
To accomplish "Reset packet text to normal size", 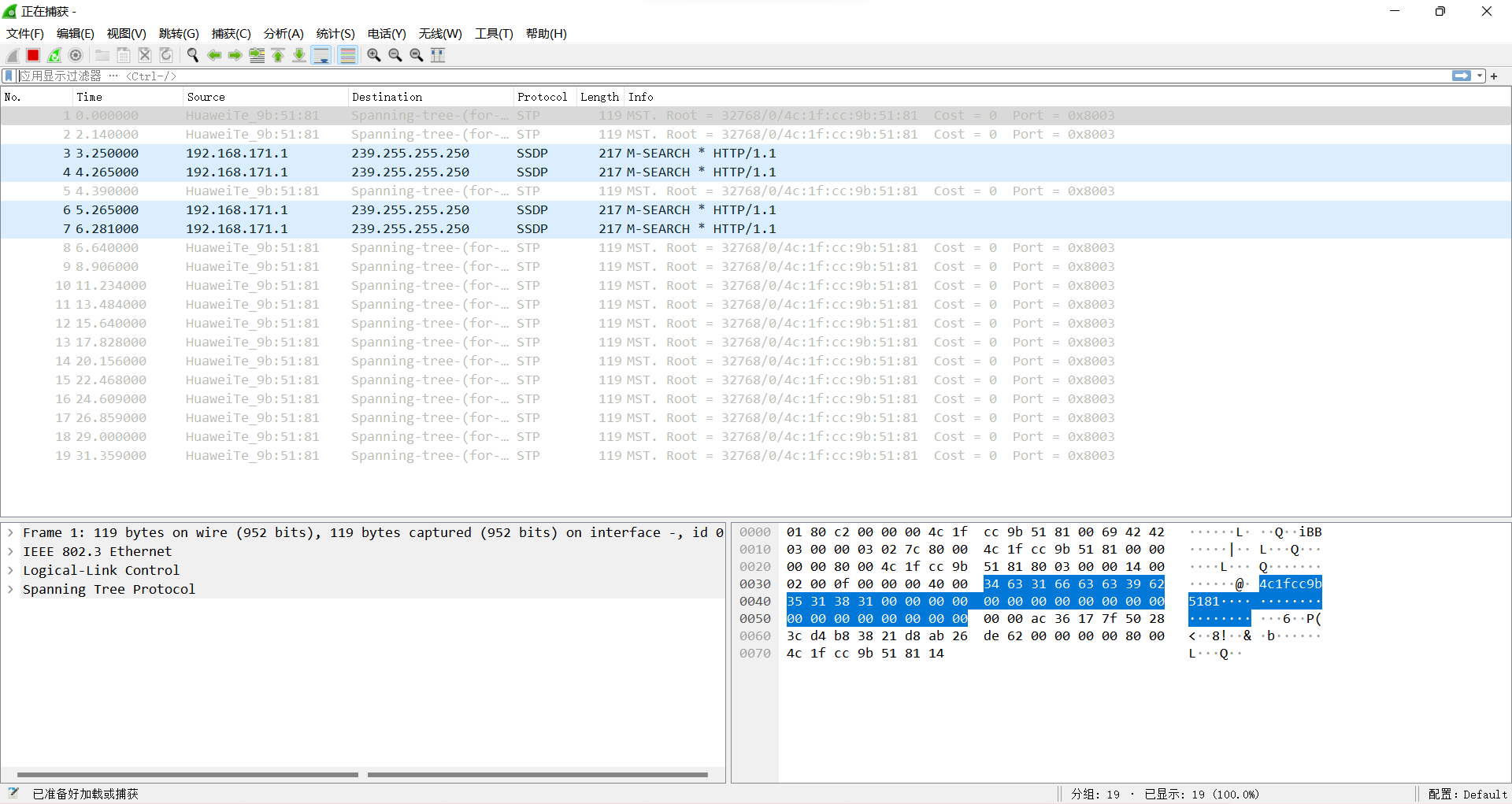I will pyautogui.click(x=417, y=55).
